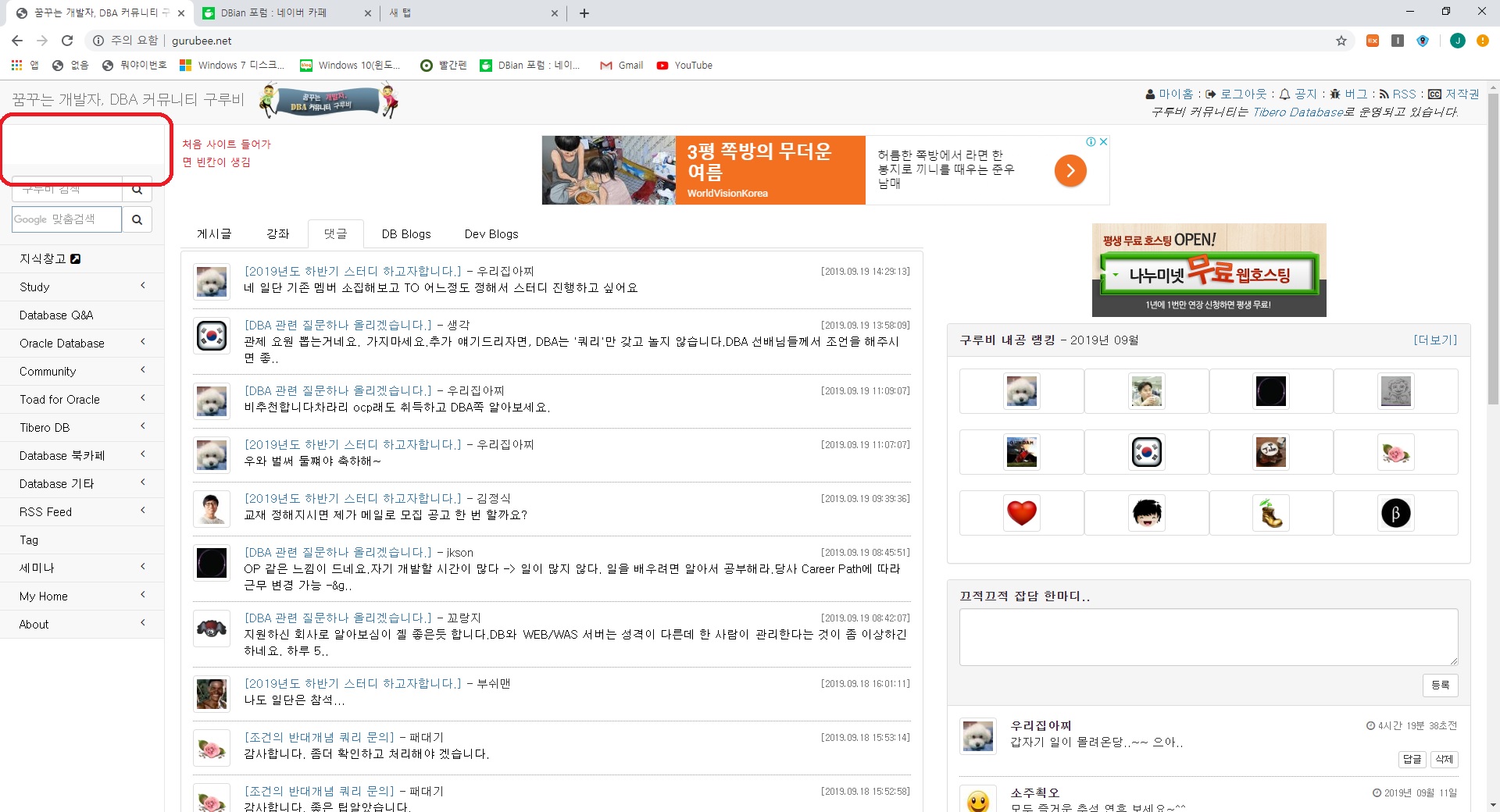Viewport: 1500px width, 812px height.
Task: Click the orange arrow on the ad banner
Action: pyautogui.click(x=1070, y=170)
